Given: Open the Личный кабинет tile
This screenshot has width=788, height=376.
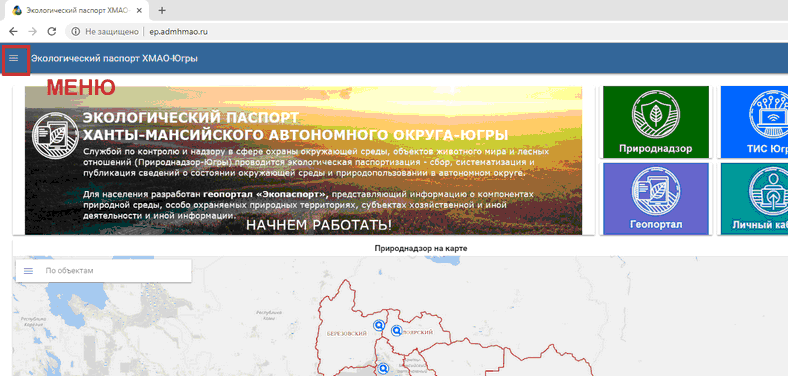Looking at the screenshot, I should [x=754, y=198].
